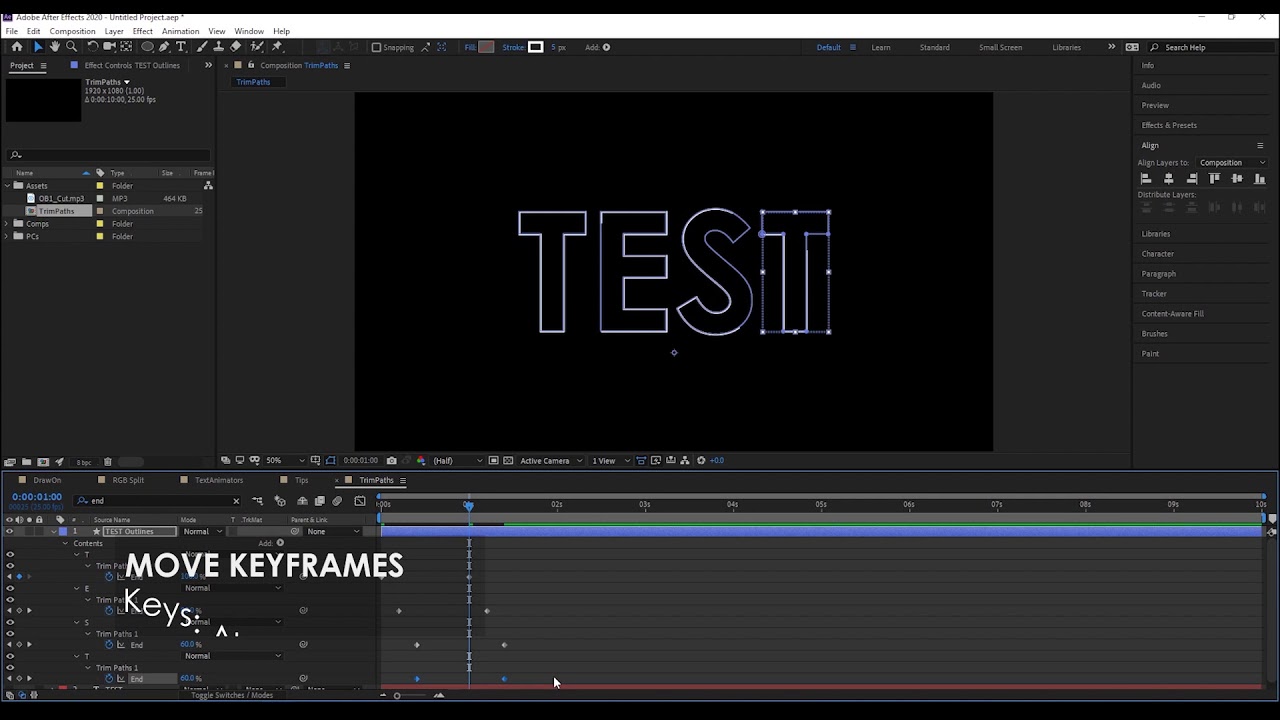Screen dimensions: 1280x720
Task: Toggle the transparency grid icon in viewer
Action: click(508, 461)
